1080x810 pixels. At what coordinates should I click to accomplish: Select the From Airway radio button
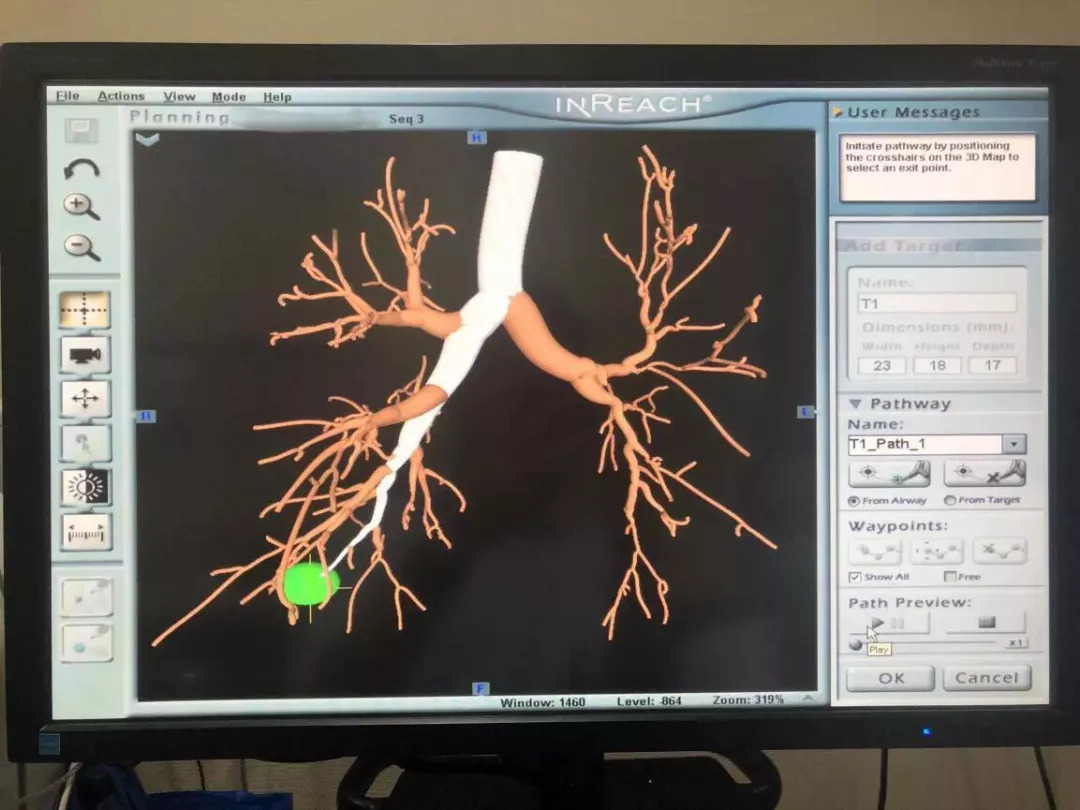coord(853,500)
